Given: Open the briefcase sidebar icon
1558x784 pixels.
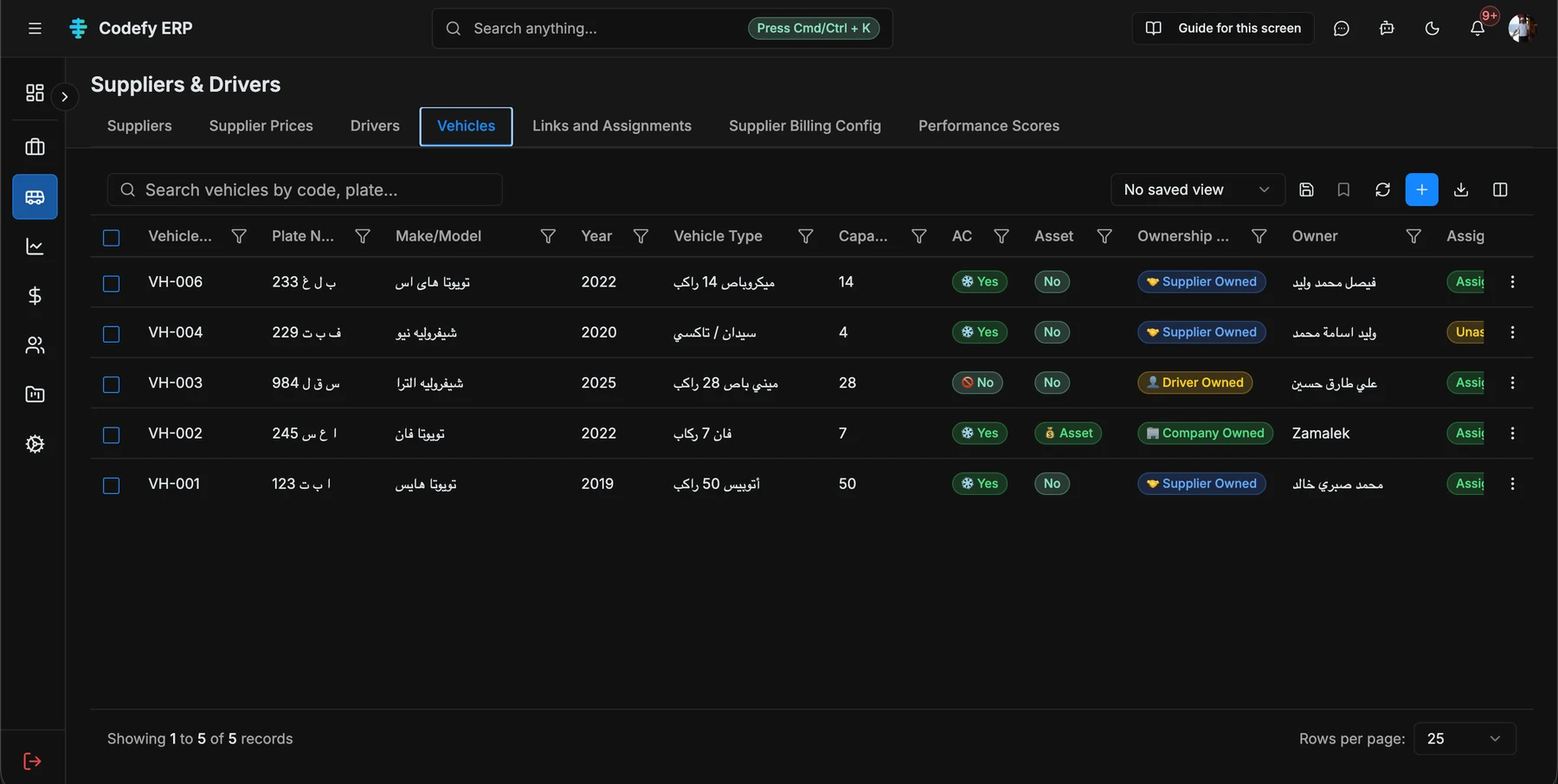Looking at the screenshot, I should 35,147.
